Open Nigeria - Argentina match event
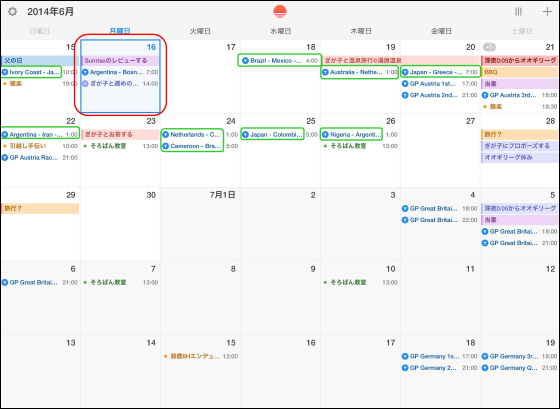 (351, 134)
